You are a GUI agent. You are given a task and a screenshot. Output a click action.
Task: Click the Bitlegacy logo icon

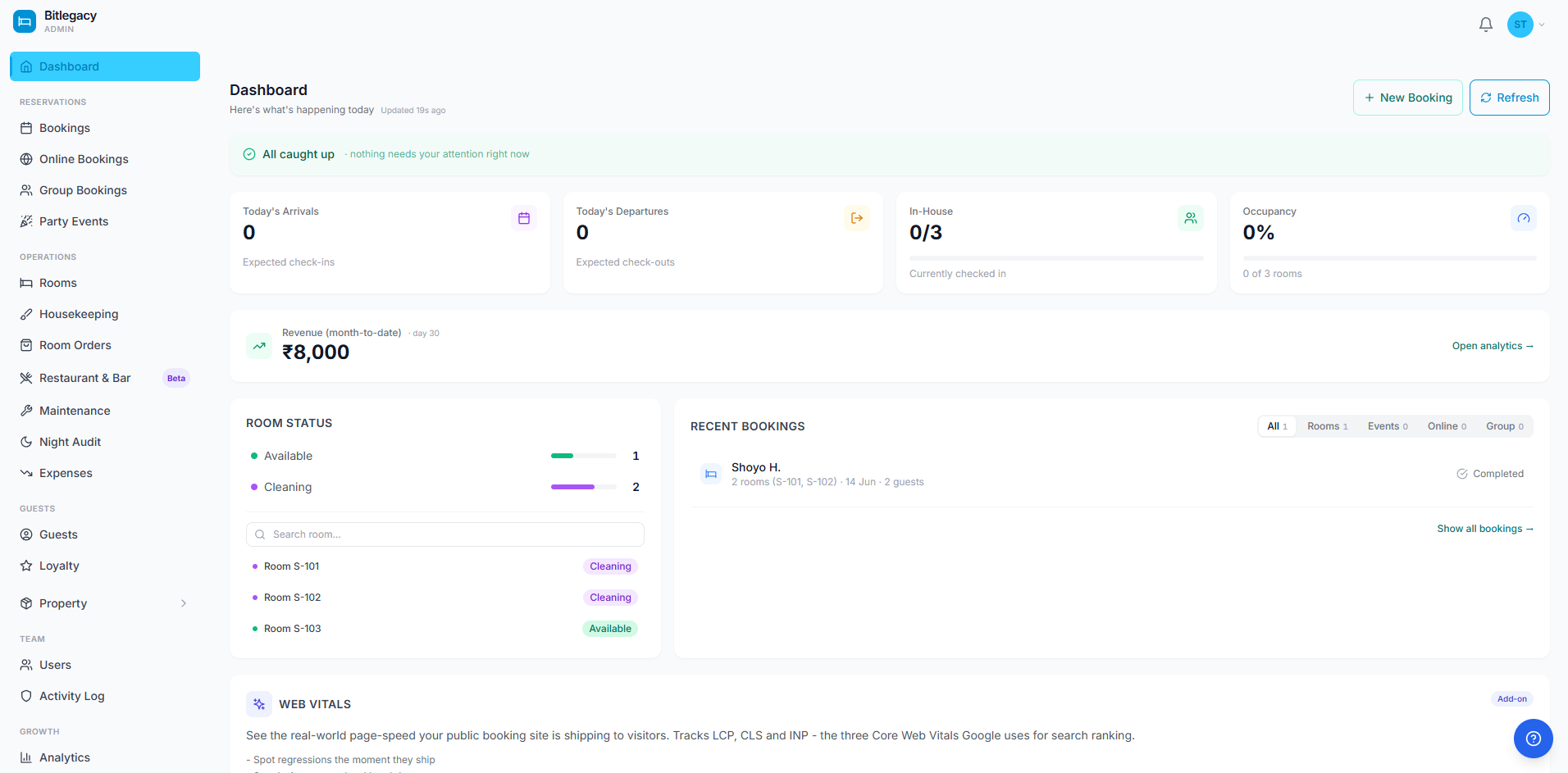25,22
